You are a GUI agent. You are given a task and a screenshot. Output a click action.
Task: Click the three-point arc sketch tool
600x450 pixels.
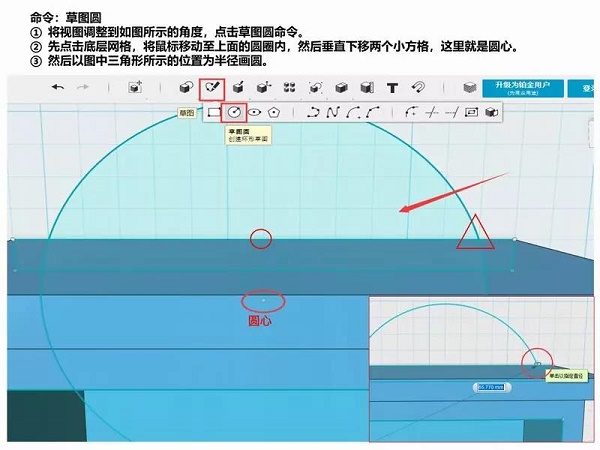tap(352, 113)
